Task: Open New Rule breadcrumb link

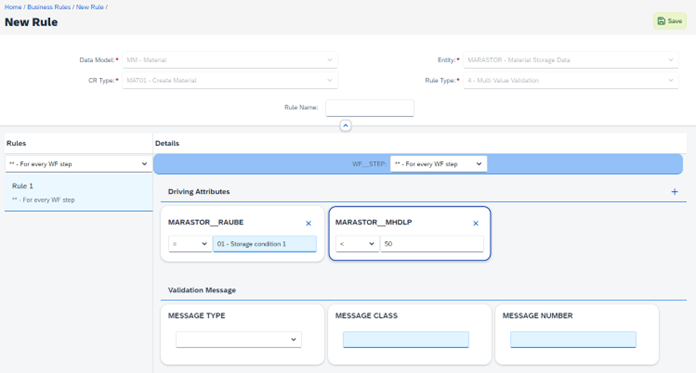Action: pyautogui.click(x=90, y=7)
